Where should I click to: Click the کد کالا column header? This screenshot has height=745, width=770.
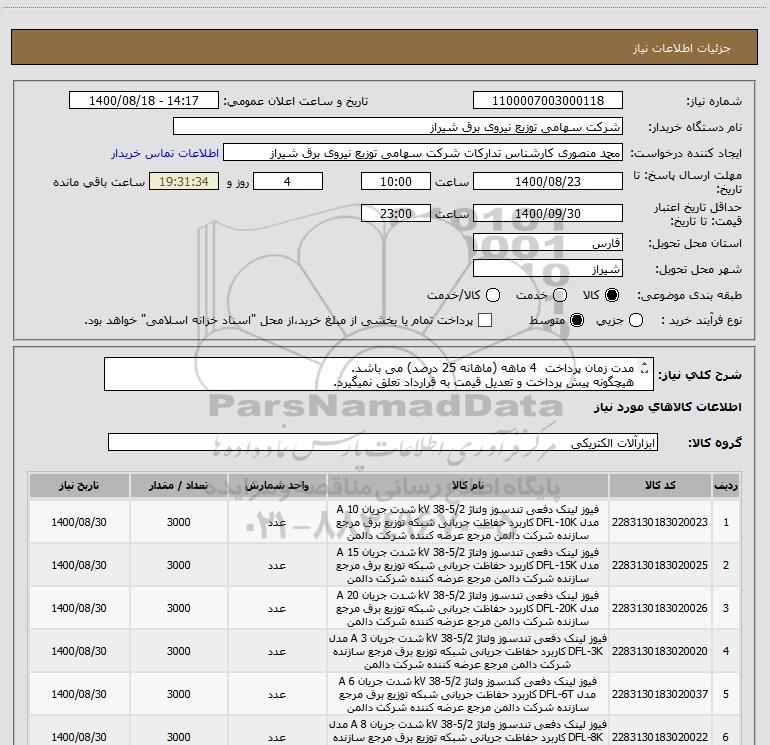[x=660, y=486]
